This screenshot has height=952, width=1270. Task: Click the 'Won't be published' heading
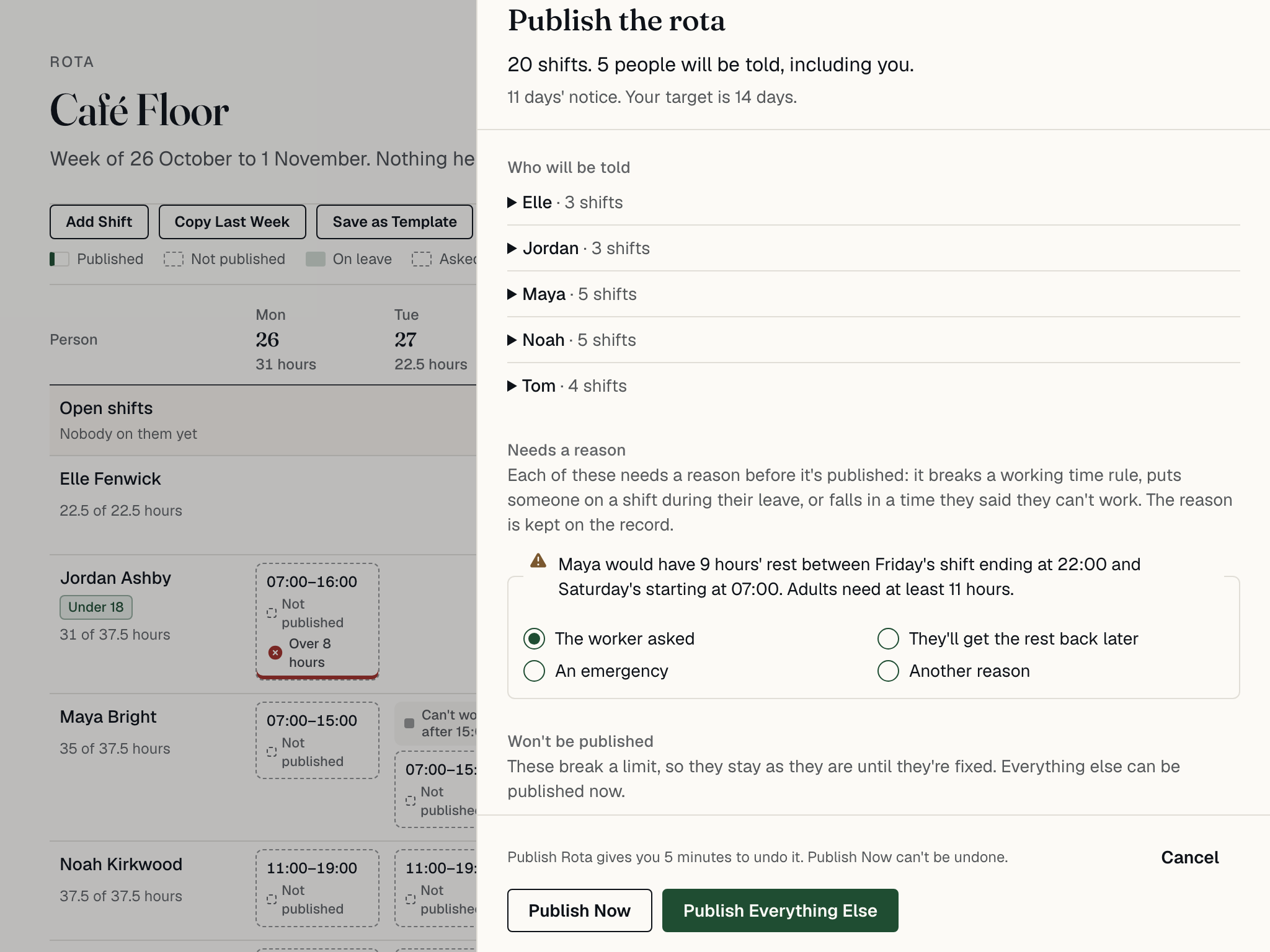580,742
